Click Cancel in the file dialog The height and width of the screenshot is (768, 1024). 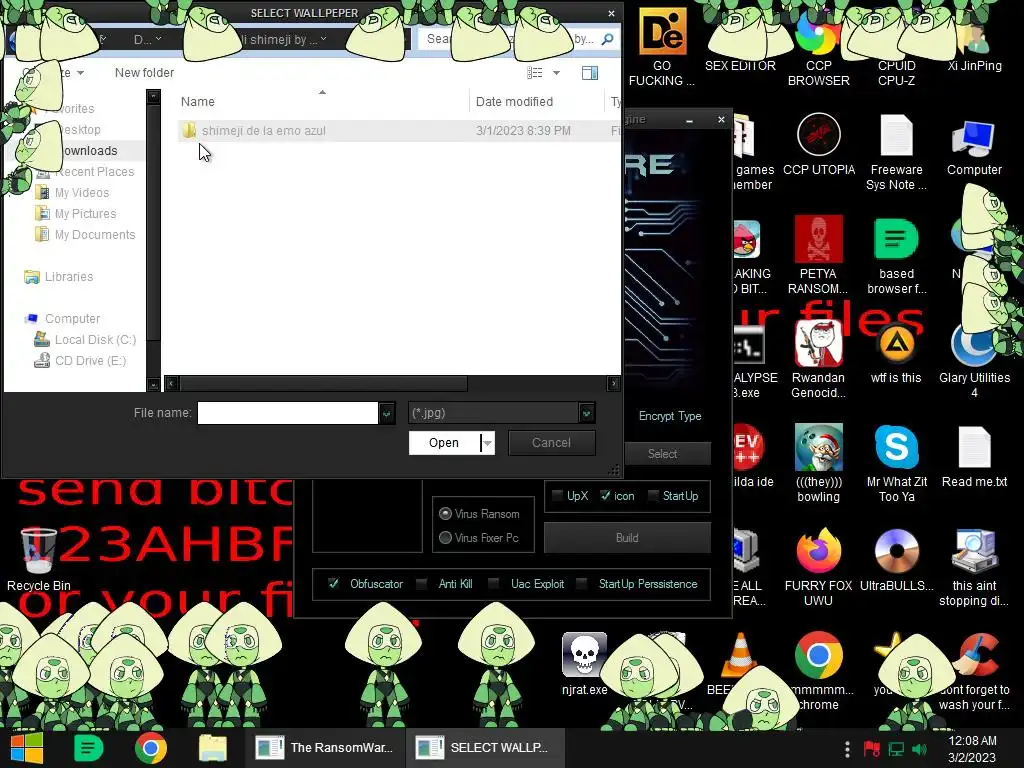pyautogui.click(x=551, y=443)
